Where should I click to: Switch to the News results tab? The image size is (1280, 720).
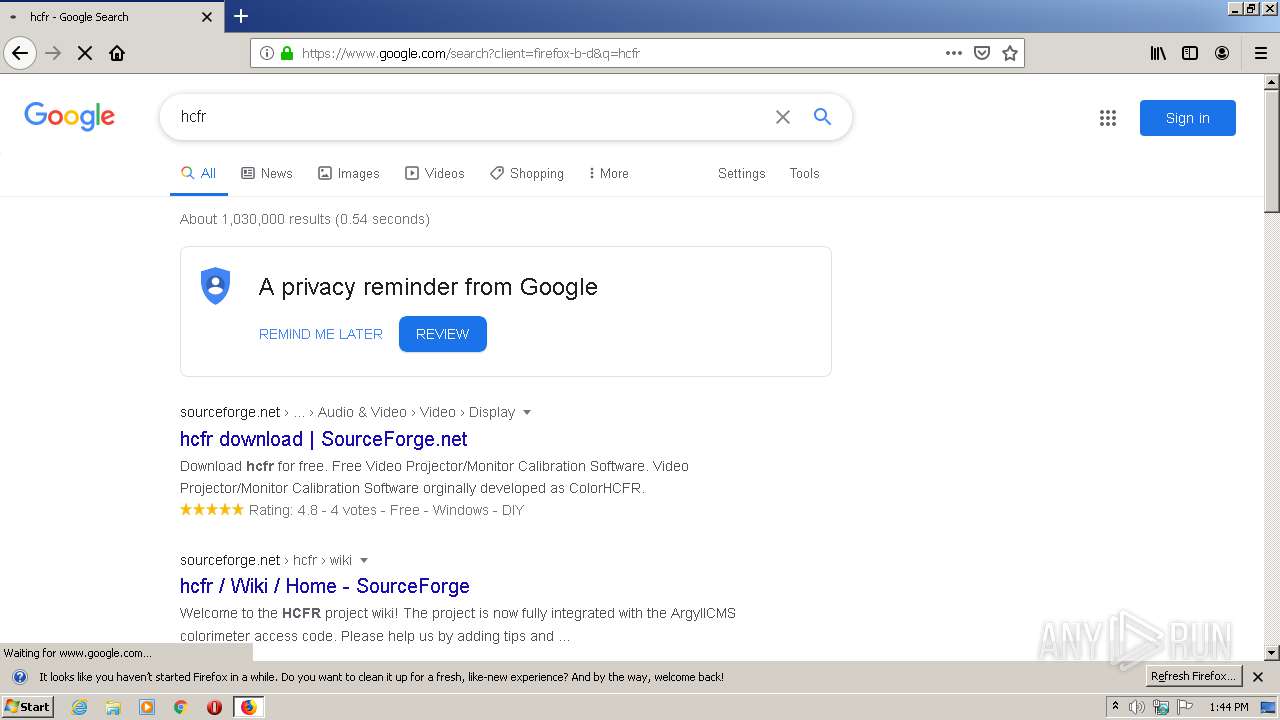coord(267,173)
